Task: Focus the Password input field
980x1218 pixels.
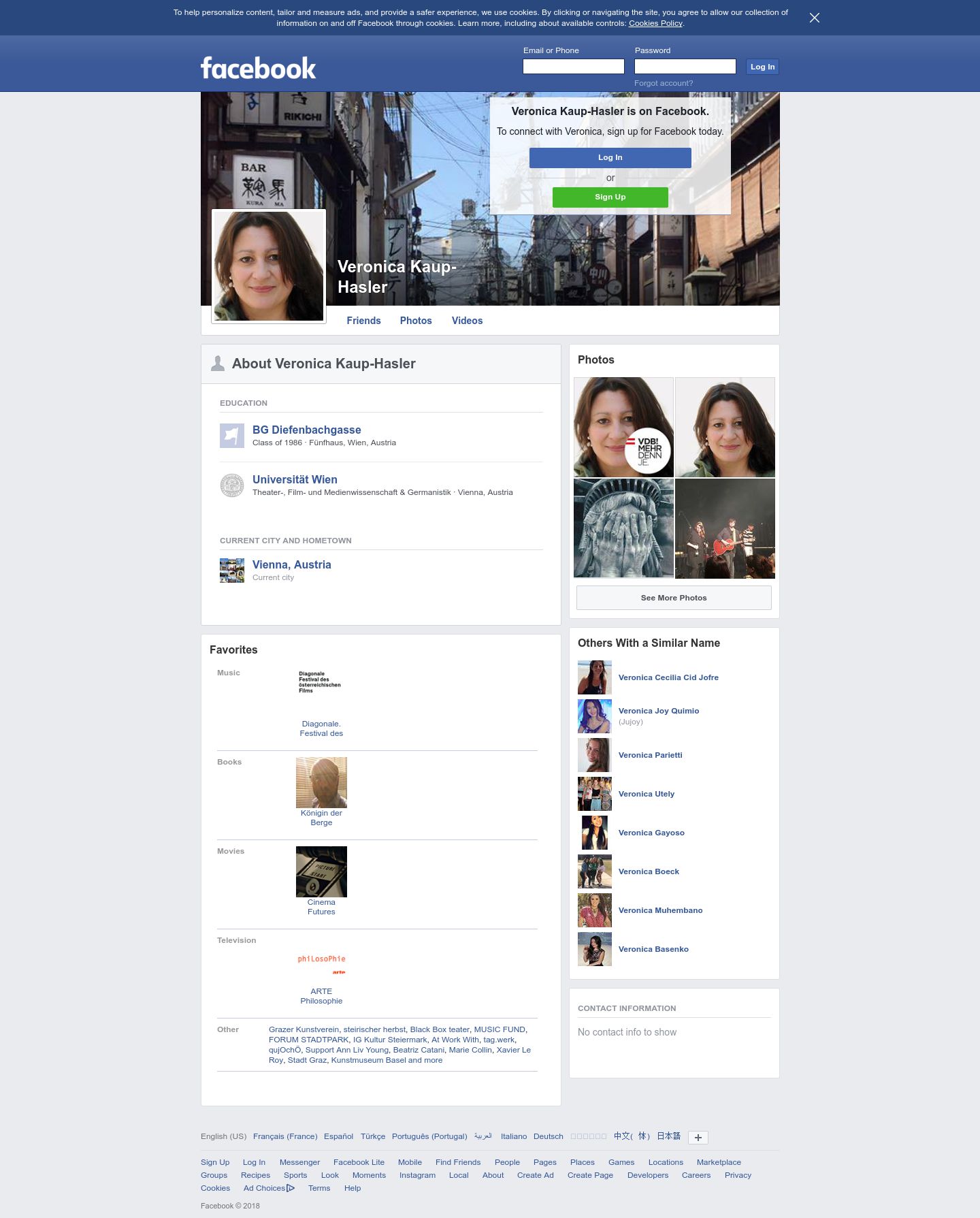Action: tap(685, 66)
